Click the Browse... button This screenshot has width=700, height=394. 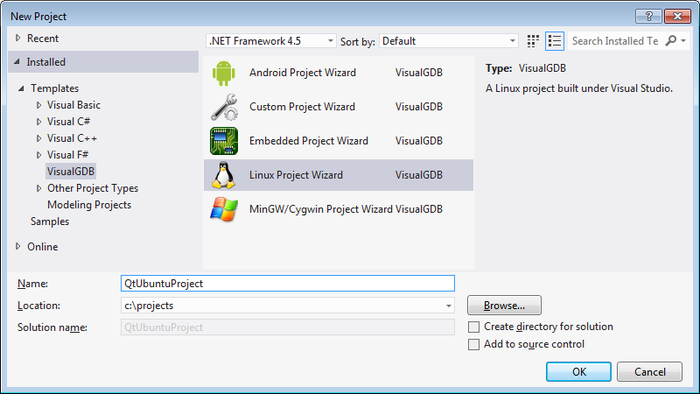[x=504, y=306]
